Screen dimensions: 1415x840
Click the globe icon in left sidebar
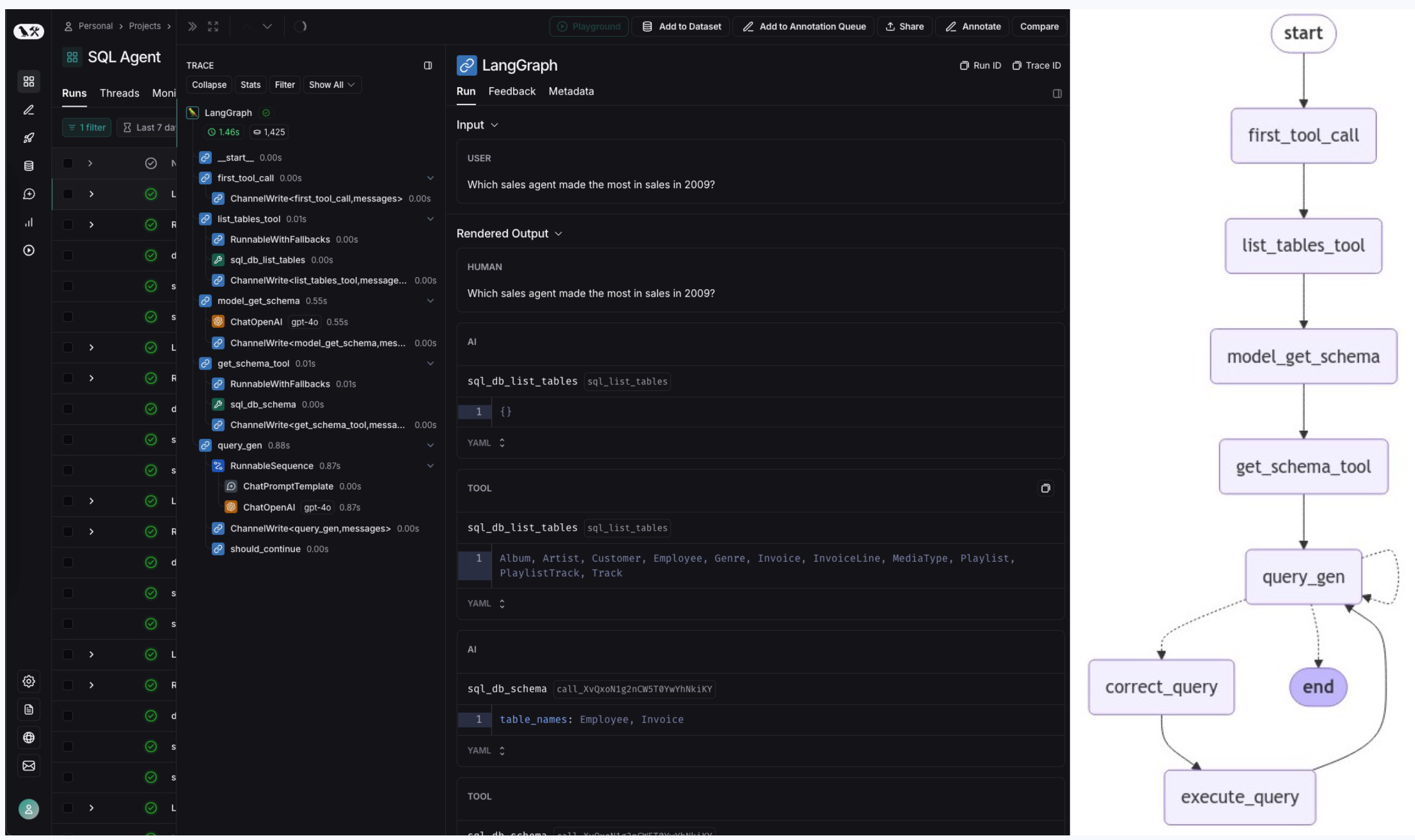pos(29,737)
